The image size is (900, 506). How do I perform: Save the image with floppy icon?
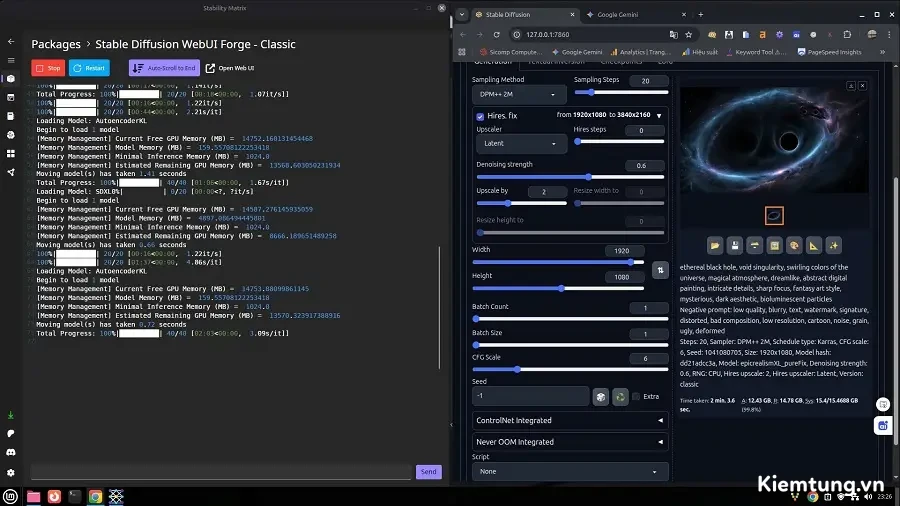click(x=735, y=246)
